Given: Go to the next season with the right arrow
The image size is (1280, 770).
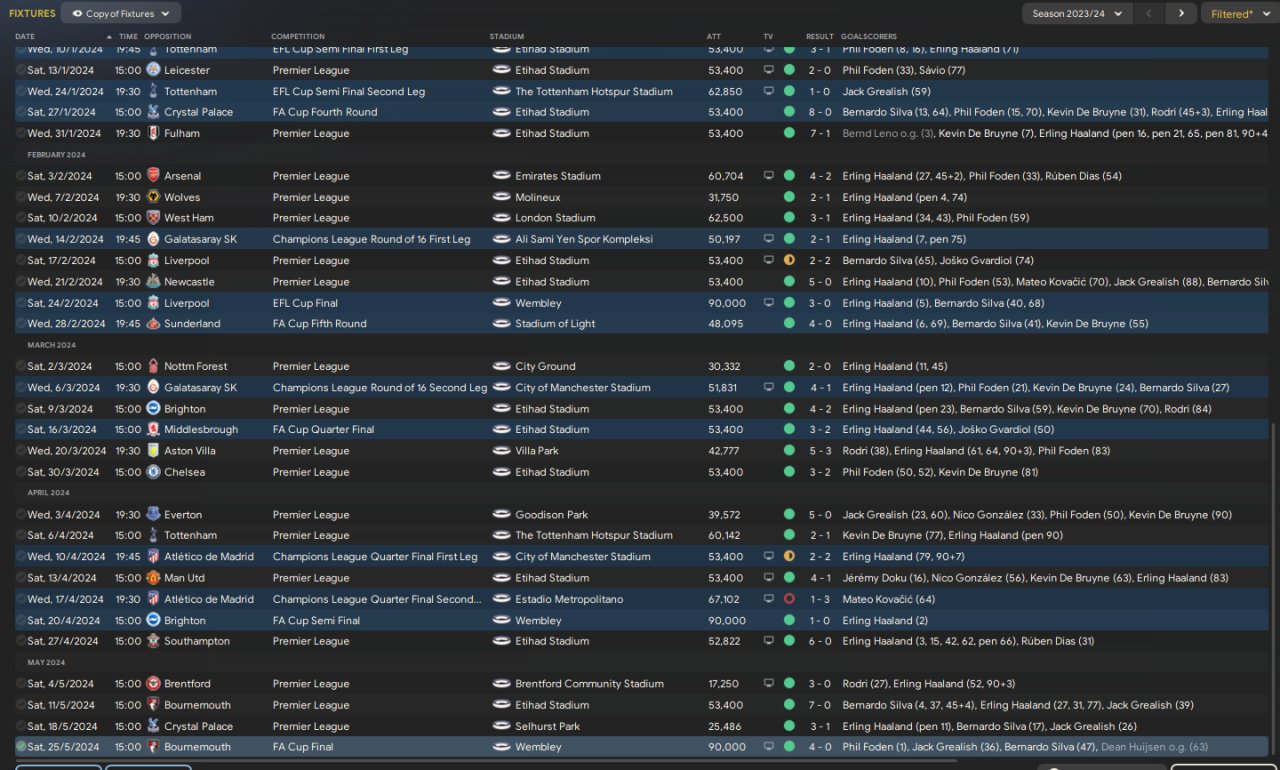Looking at the screenshot, I should tap(1181, 13).
